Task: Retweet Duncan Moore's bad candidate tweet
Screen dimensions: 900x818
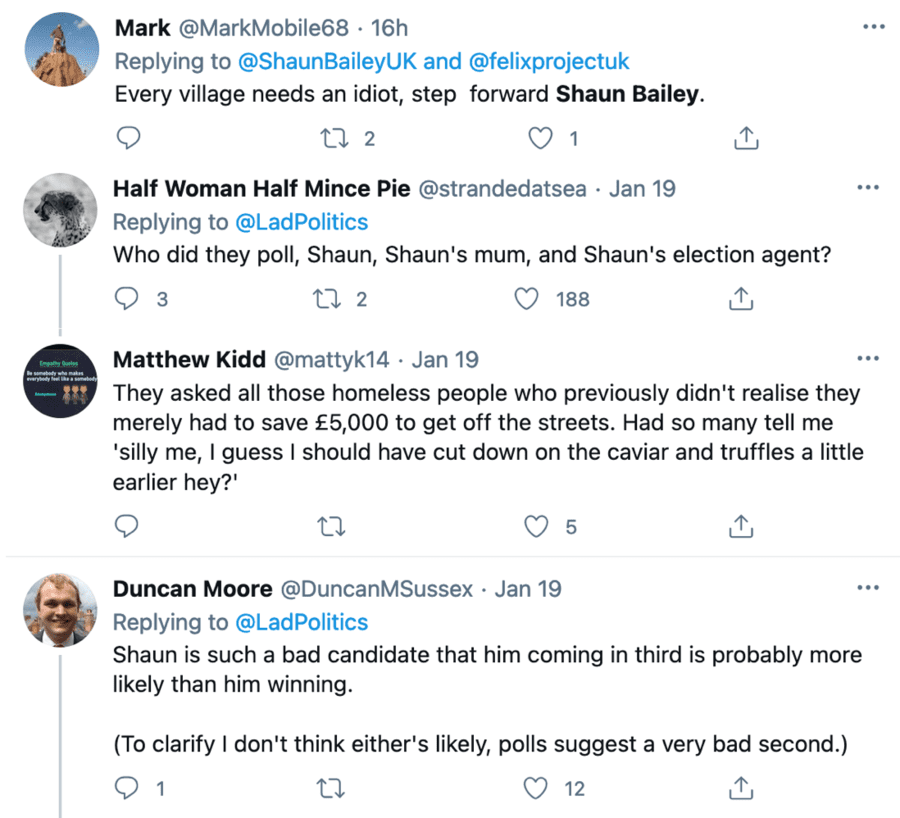Action: (x=328, y=789)
